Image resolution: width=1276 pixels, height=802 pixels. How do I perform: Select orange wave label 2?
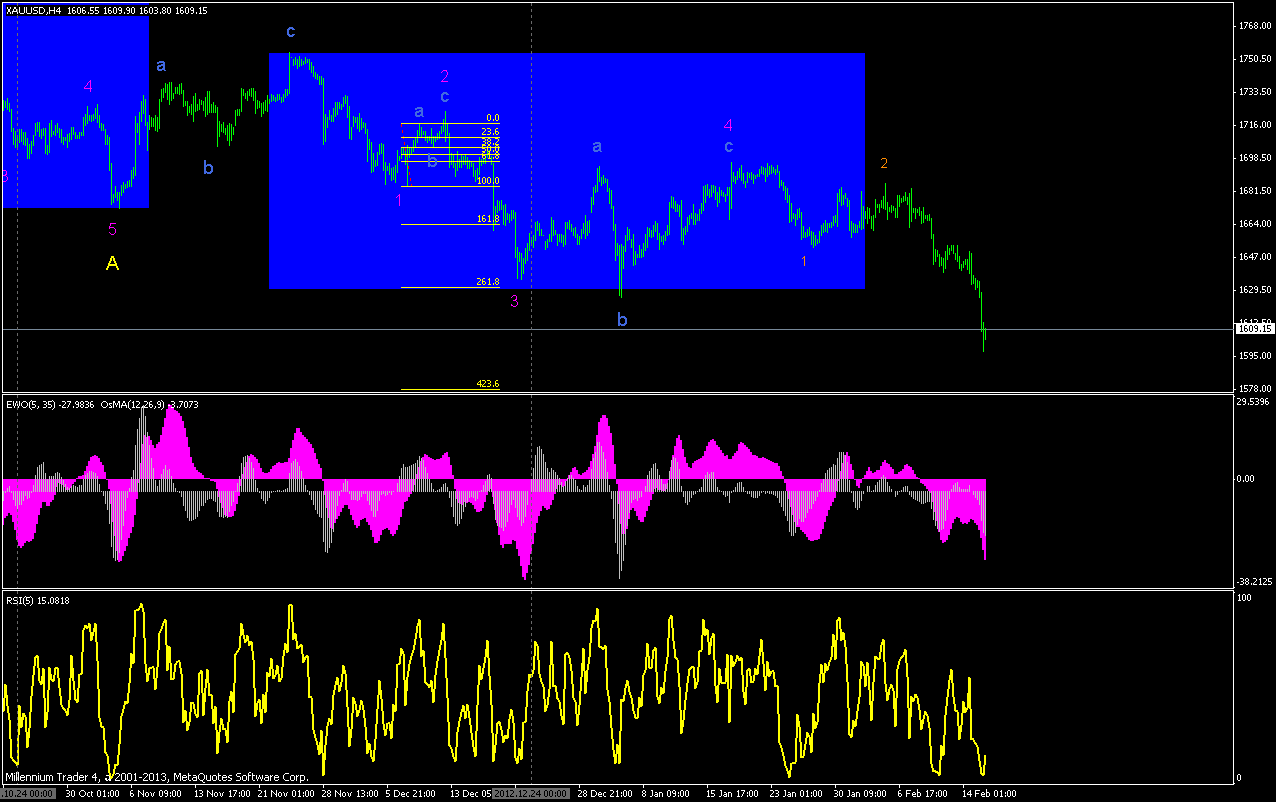pos(884,163)
